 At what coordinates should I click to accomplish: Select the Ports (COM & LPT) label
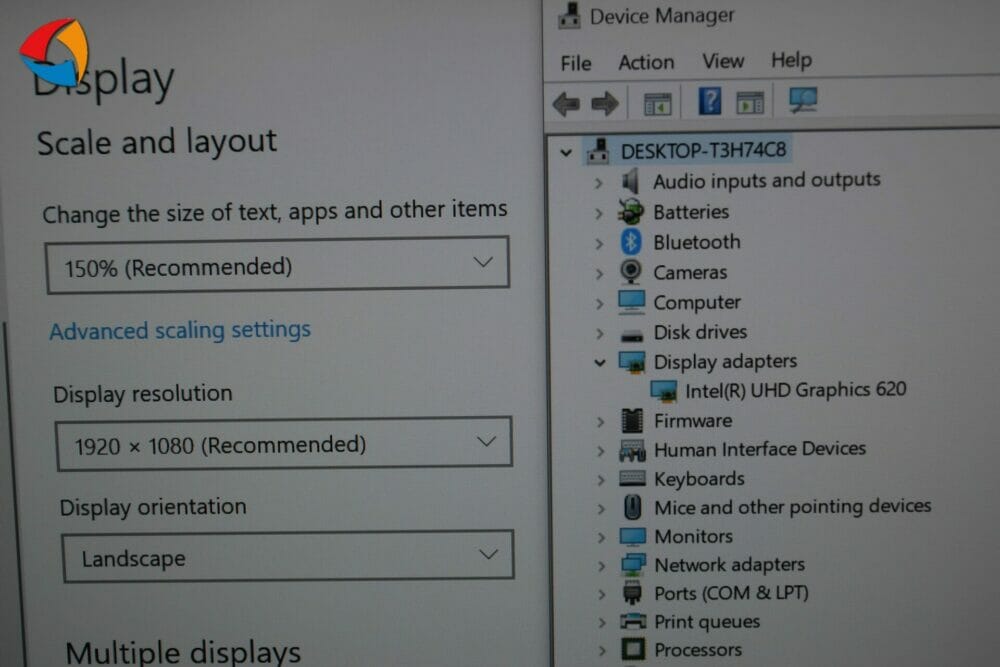coord(732,593)
